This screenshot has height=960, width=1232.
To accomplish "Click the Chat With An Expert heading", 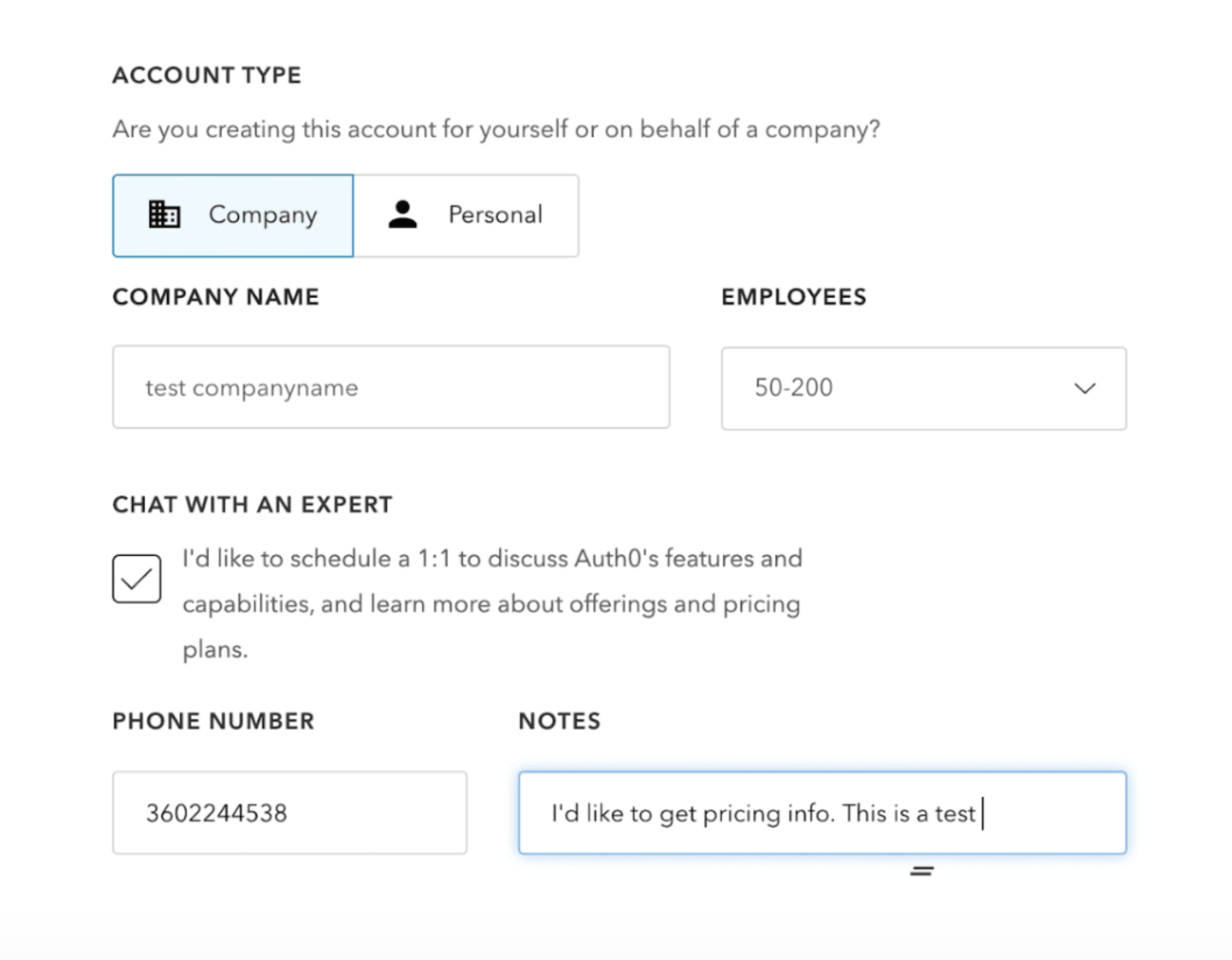I will click(252, 505).
